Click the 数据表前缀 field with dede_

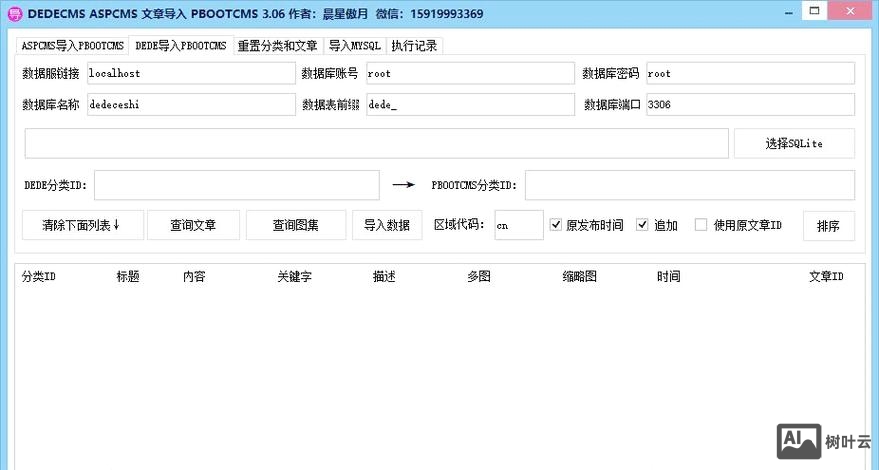pos(470,104)
